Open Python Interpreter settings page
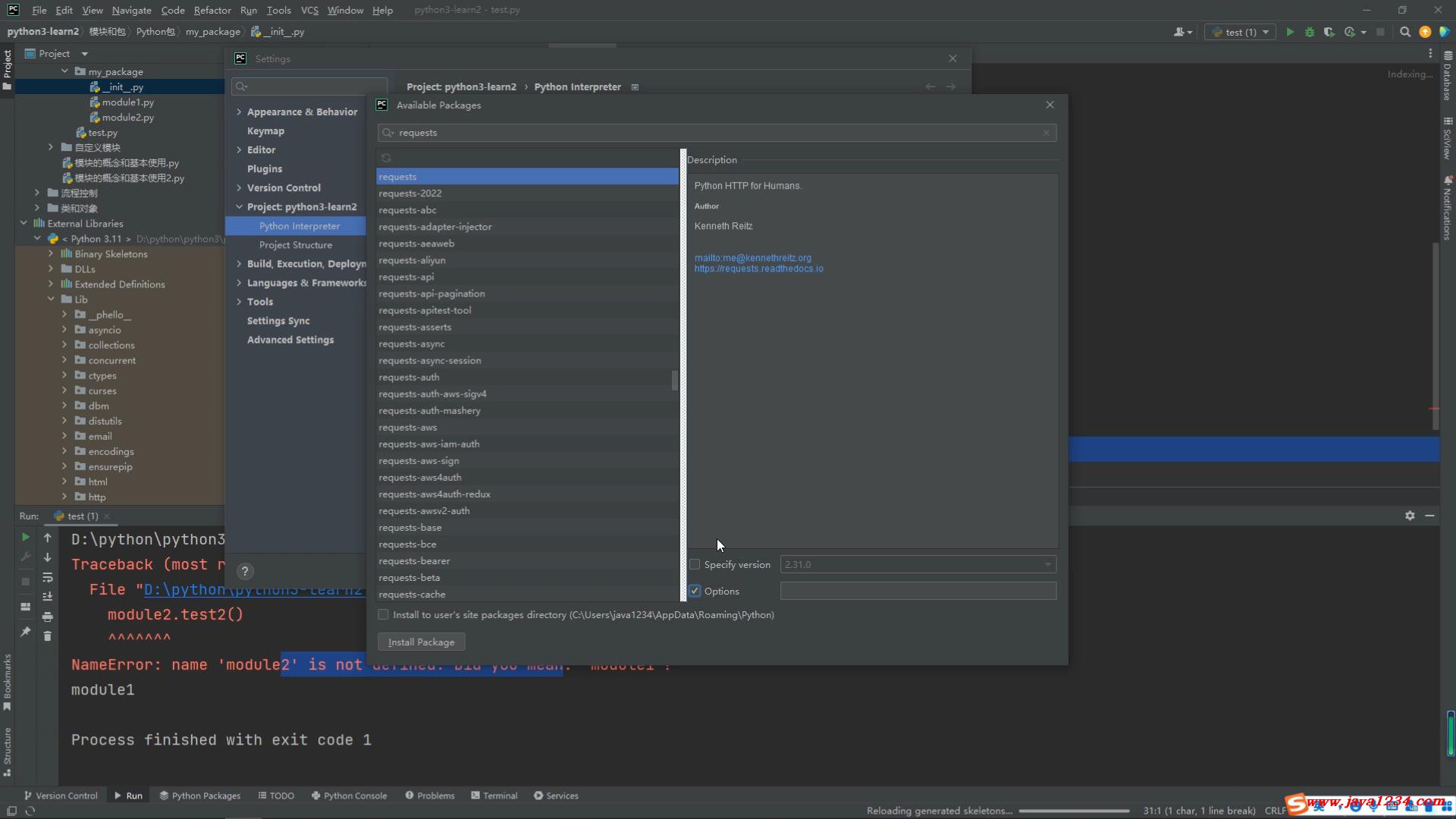 [x=299, y=226]
